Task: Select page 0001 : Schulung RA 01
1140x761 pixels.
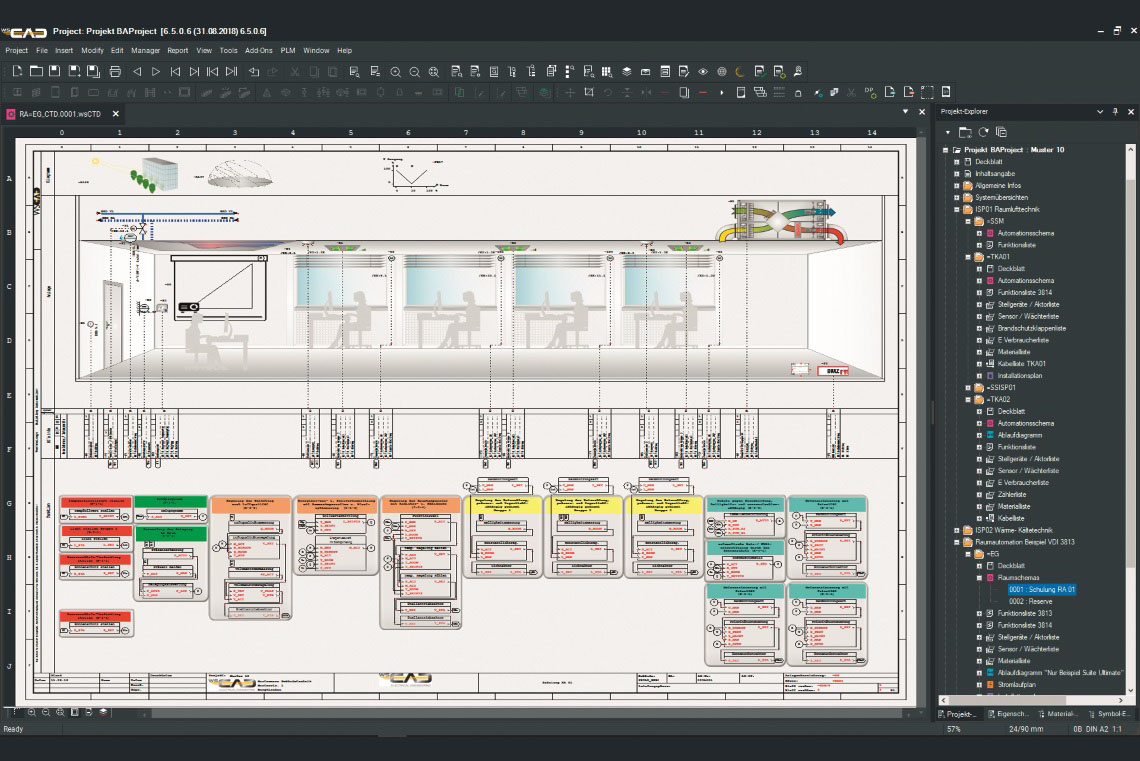Action: pyautogui.click(x=1041, y=589)
